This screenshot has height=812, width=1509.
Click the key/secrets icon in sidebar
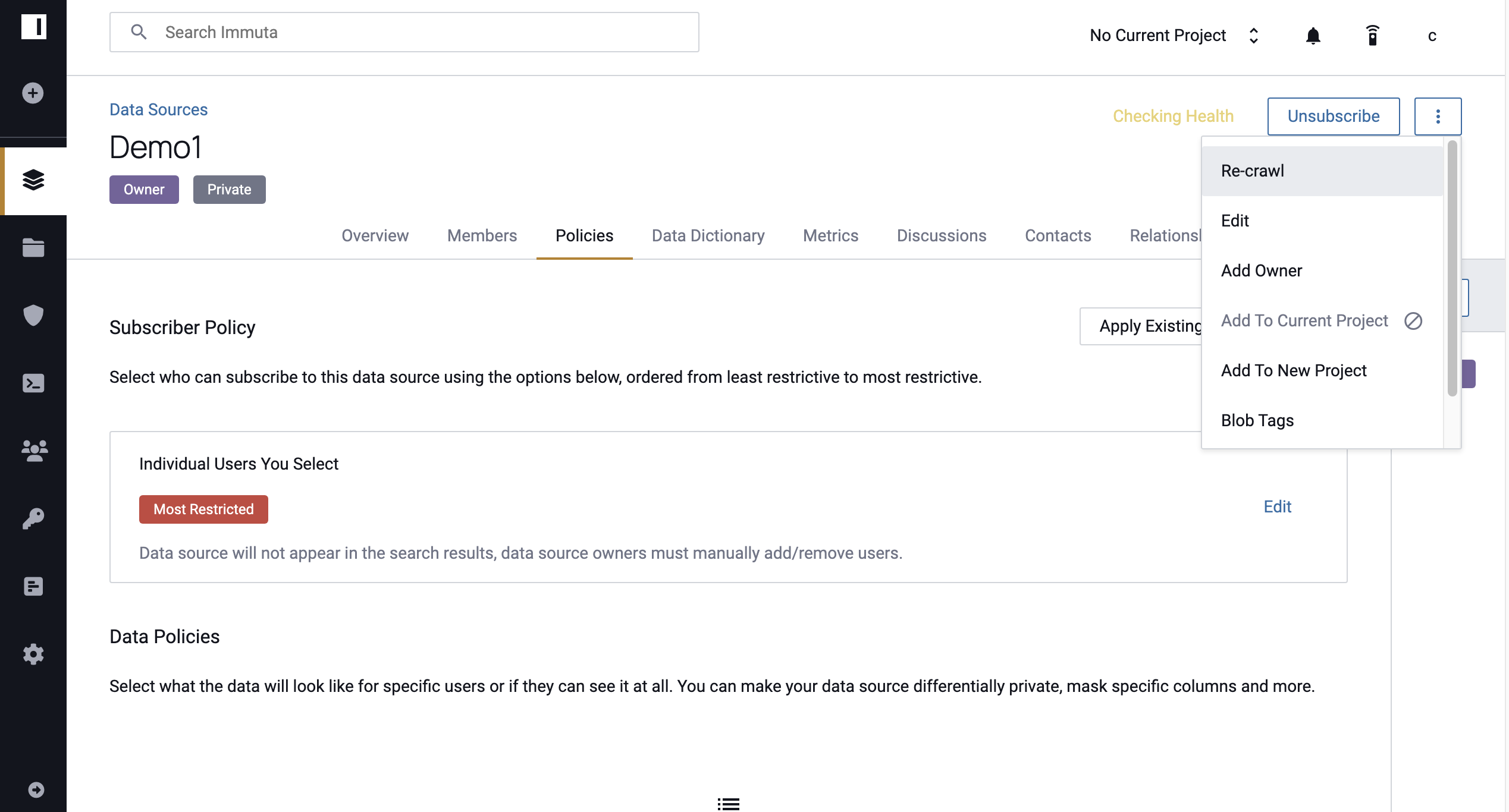(x=33, y=518)
